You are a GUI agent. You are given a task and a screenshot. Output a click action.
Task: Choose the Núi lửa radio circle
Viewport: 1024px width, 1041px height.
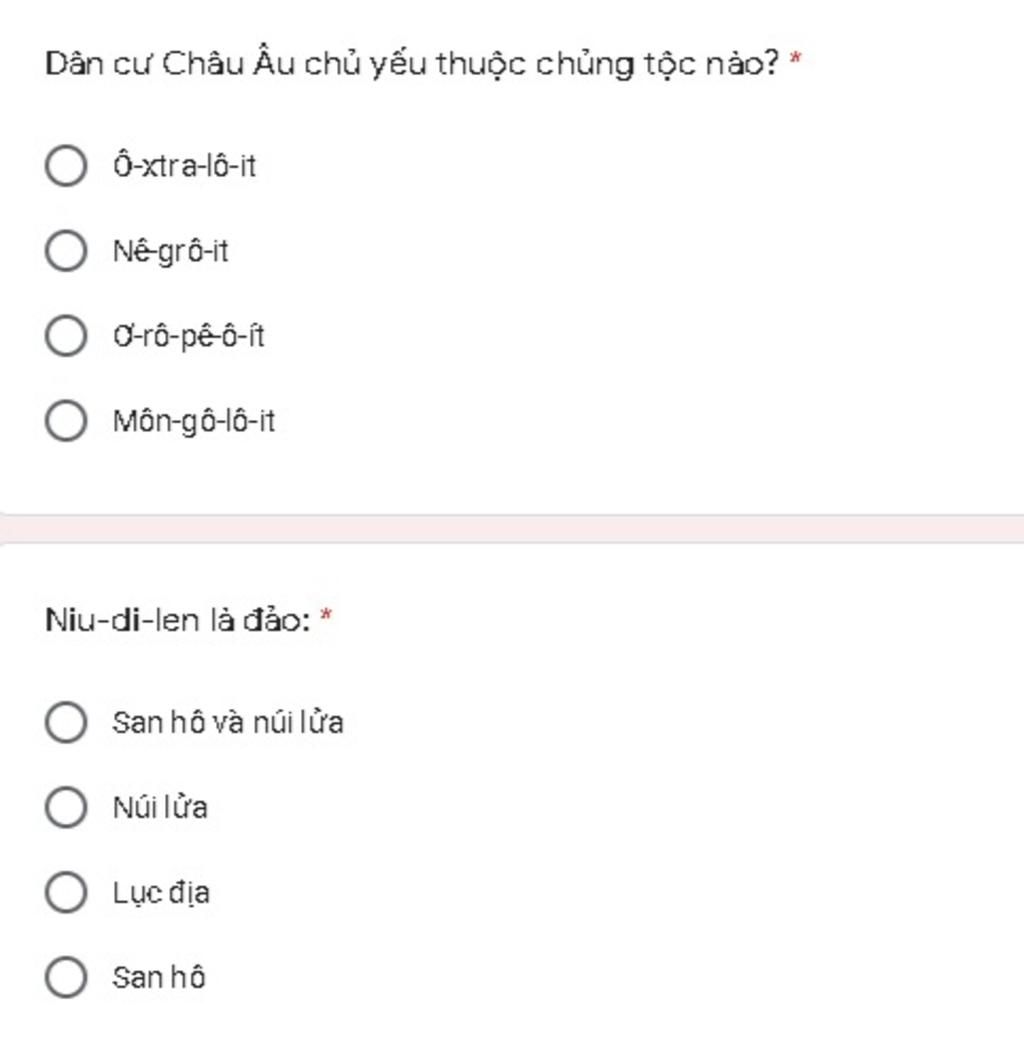click(66, 807)
